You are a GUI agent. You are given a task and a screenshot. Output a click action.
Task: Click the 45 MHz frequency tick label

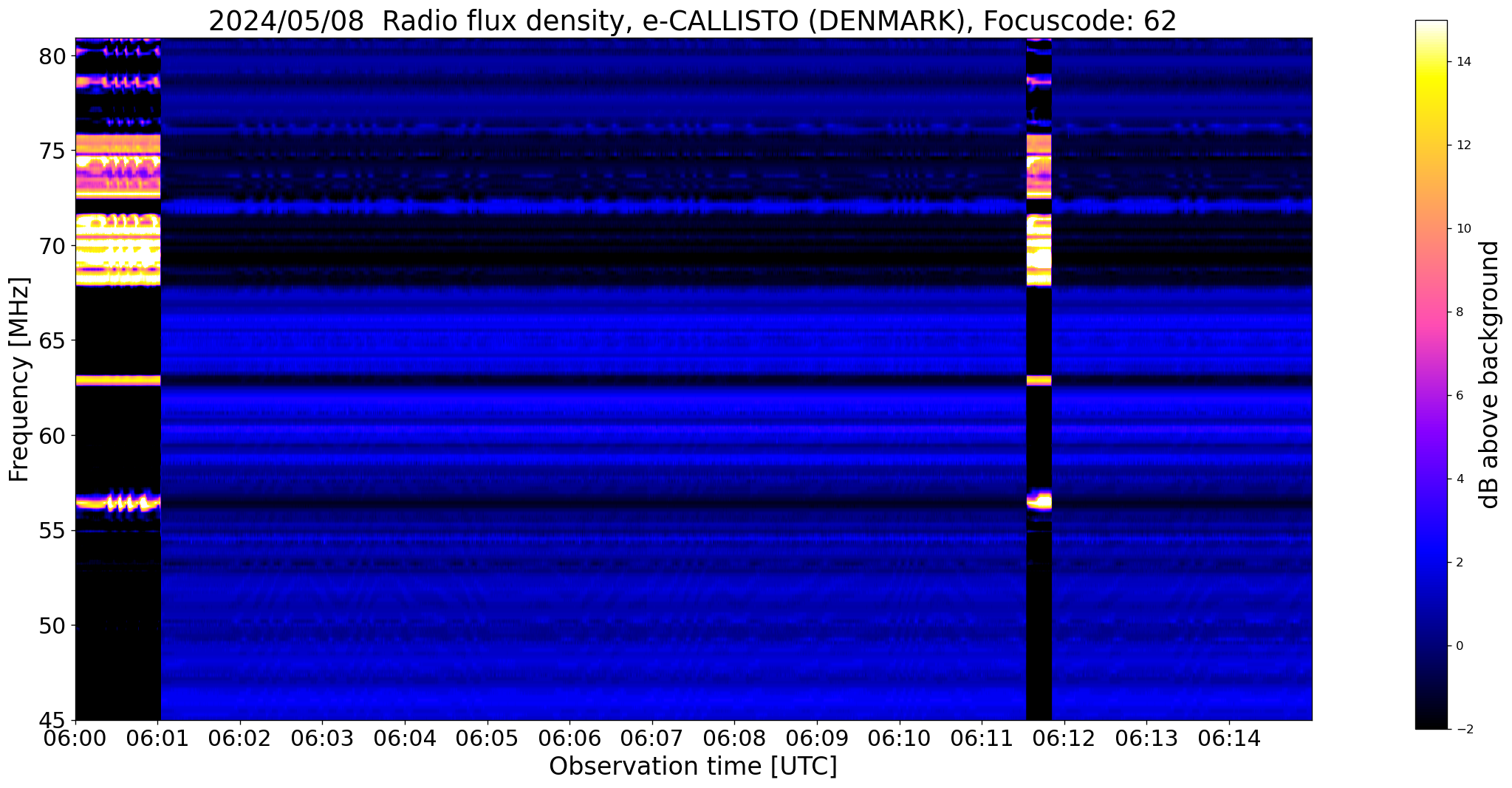(52, 720)
